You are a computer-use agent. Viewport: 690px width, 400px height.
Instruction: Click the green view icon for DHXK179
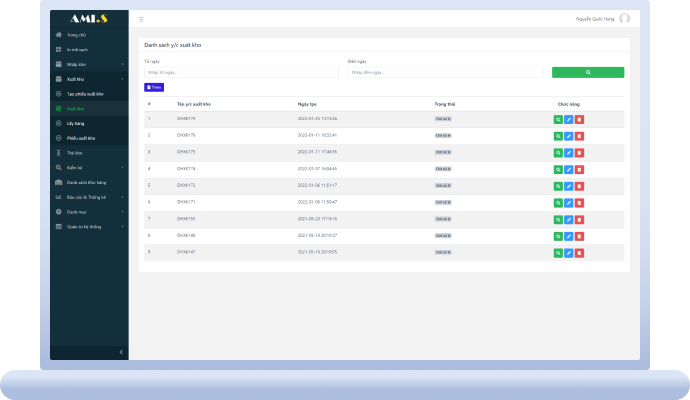(x=558, y=119)
